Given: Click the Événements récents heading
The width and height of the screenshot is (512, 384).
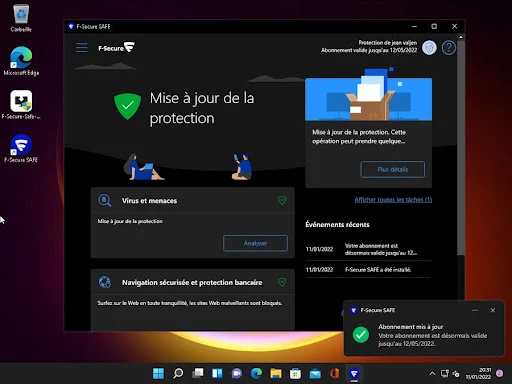Looking at the screenshot, I should pyautogui.click(x=337, y=225).
